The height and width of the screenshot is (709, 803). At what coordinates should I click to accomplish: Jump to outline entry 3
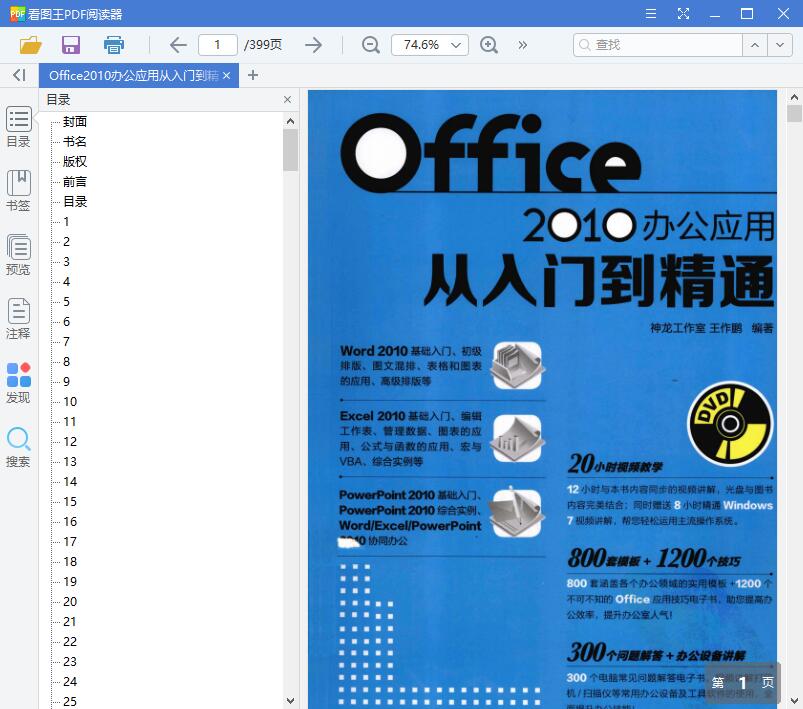tap(66, 261)
